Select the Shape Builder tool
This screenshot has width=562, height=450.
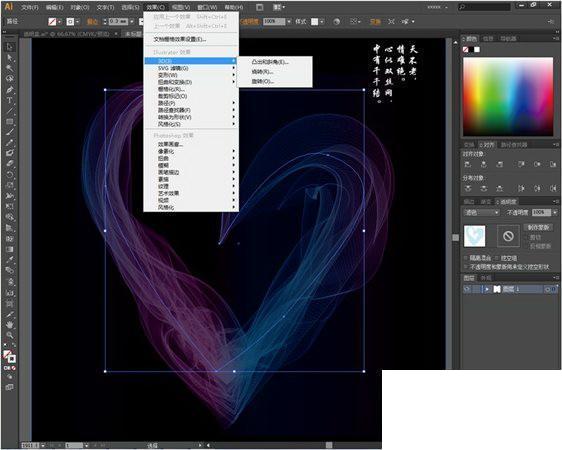pyautogui.click(x=9, y=217)
